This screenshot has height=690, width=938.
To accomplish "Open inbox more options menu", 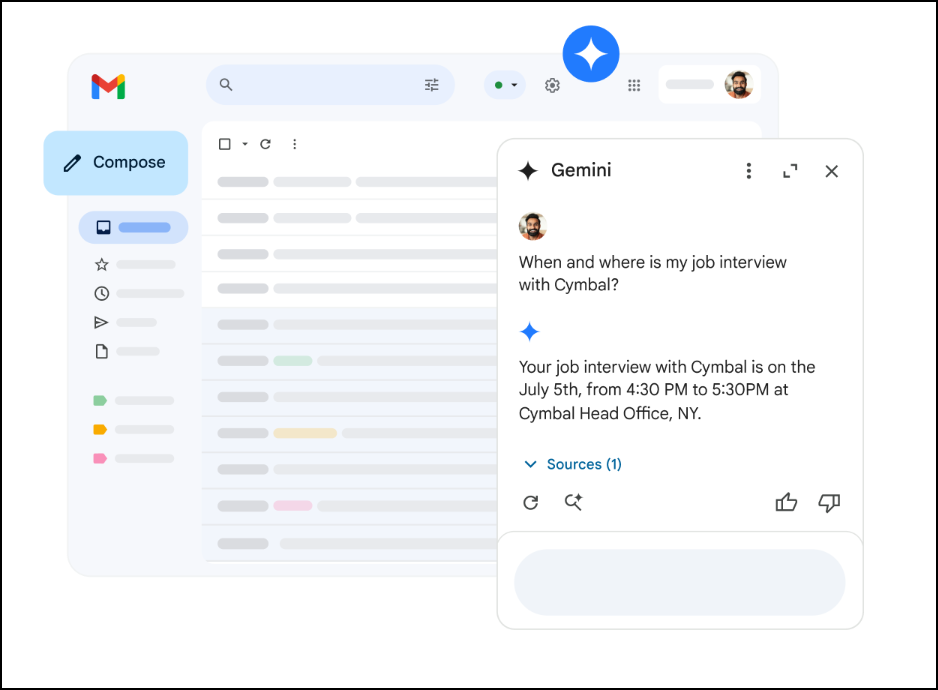I will coord(294,144).
